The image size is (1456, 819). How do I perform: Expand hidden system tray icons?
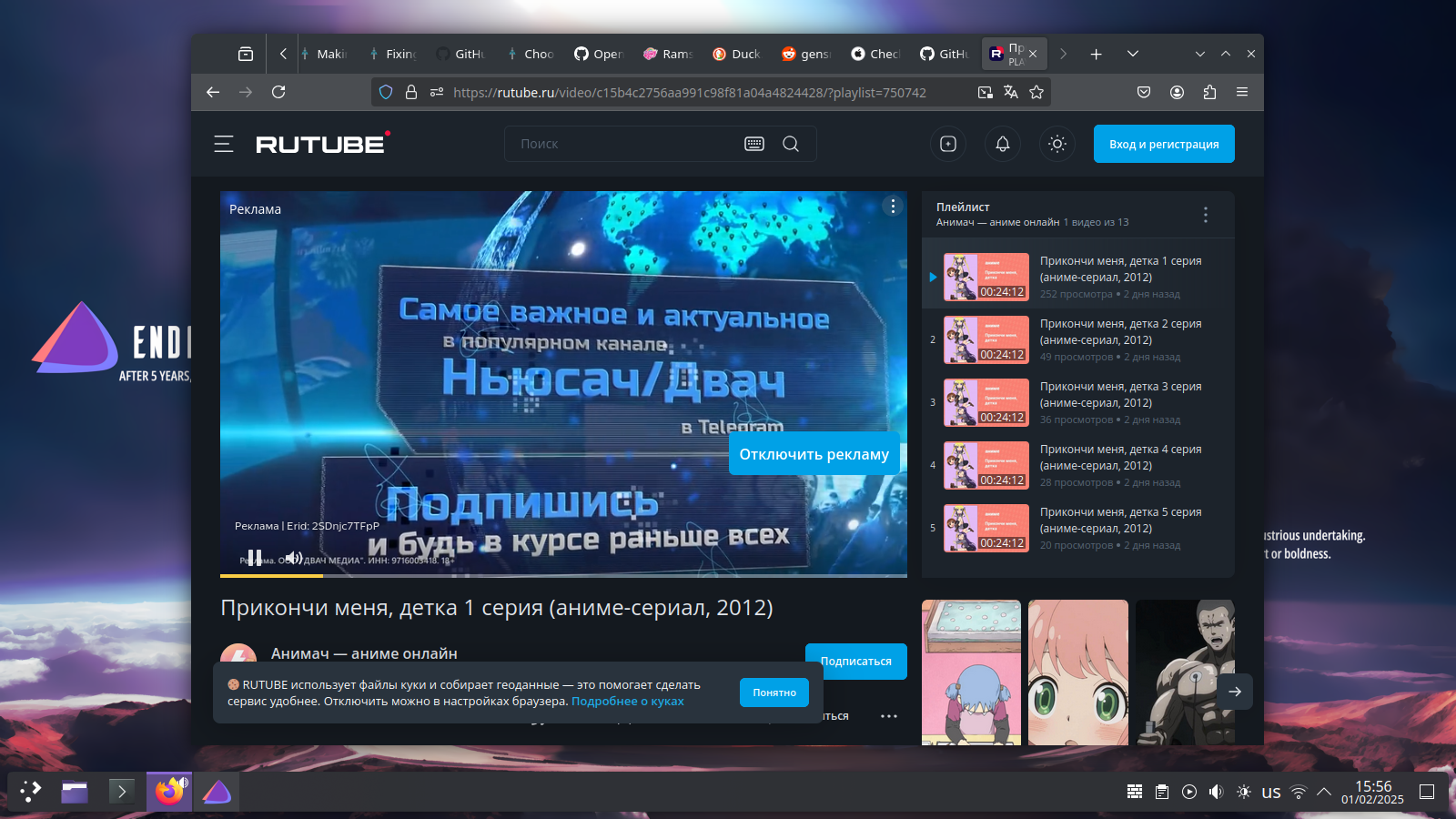tap(1324, 792)
